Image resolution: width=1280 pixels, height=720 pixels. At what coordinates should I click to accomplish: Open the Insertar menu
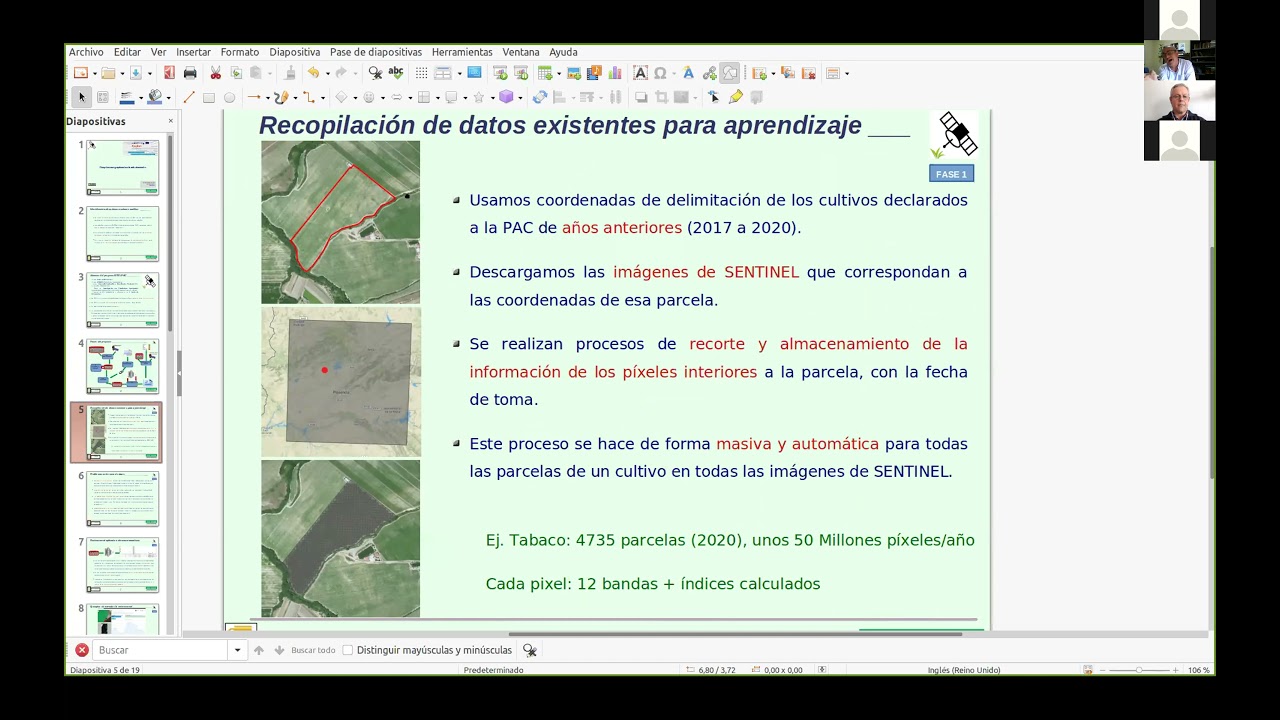click(193, 52)
